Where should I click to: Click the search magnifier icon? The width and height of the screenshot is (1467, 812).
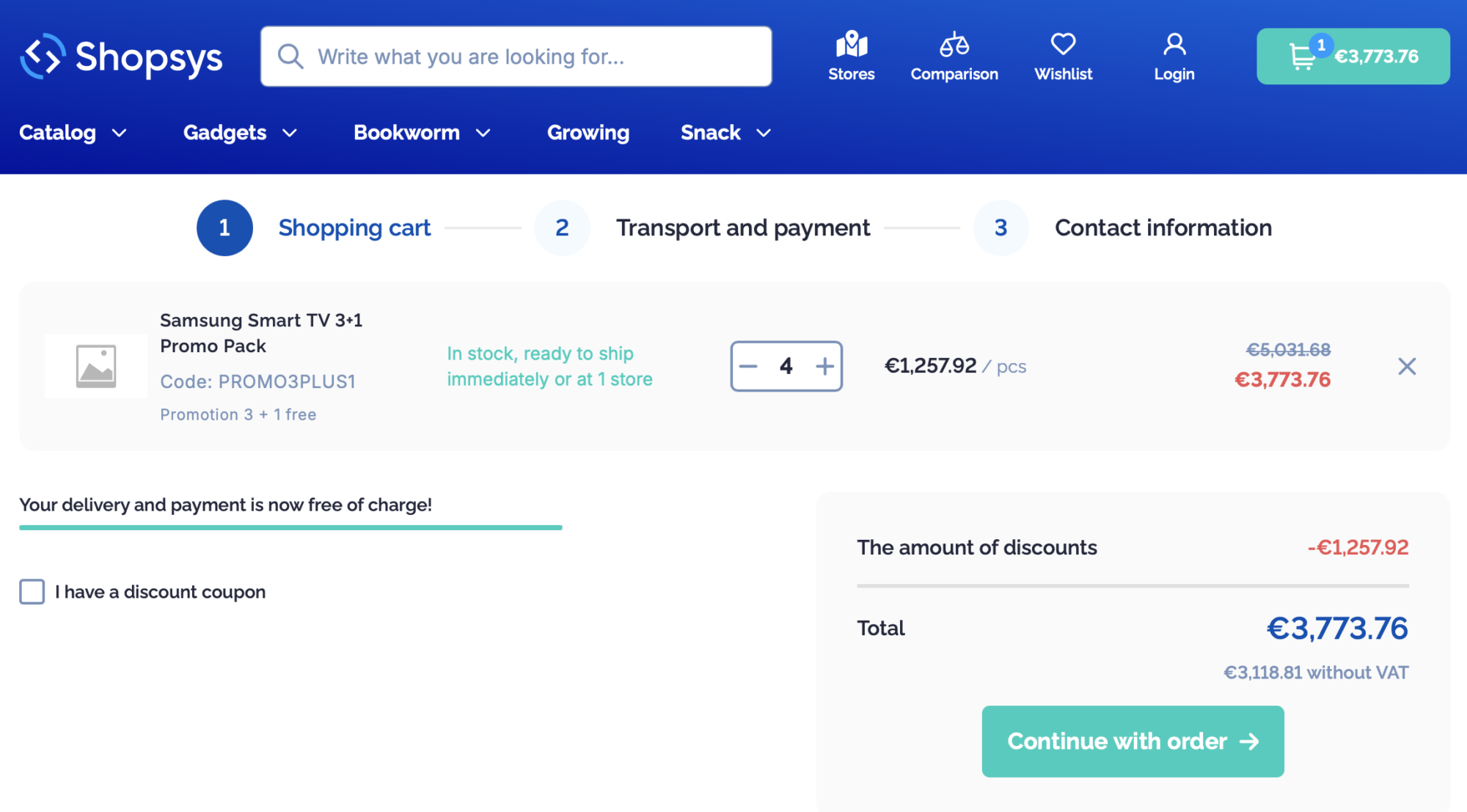coord(290,56)
